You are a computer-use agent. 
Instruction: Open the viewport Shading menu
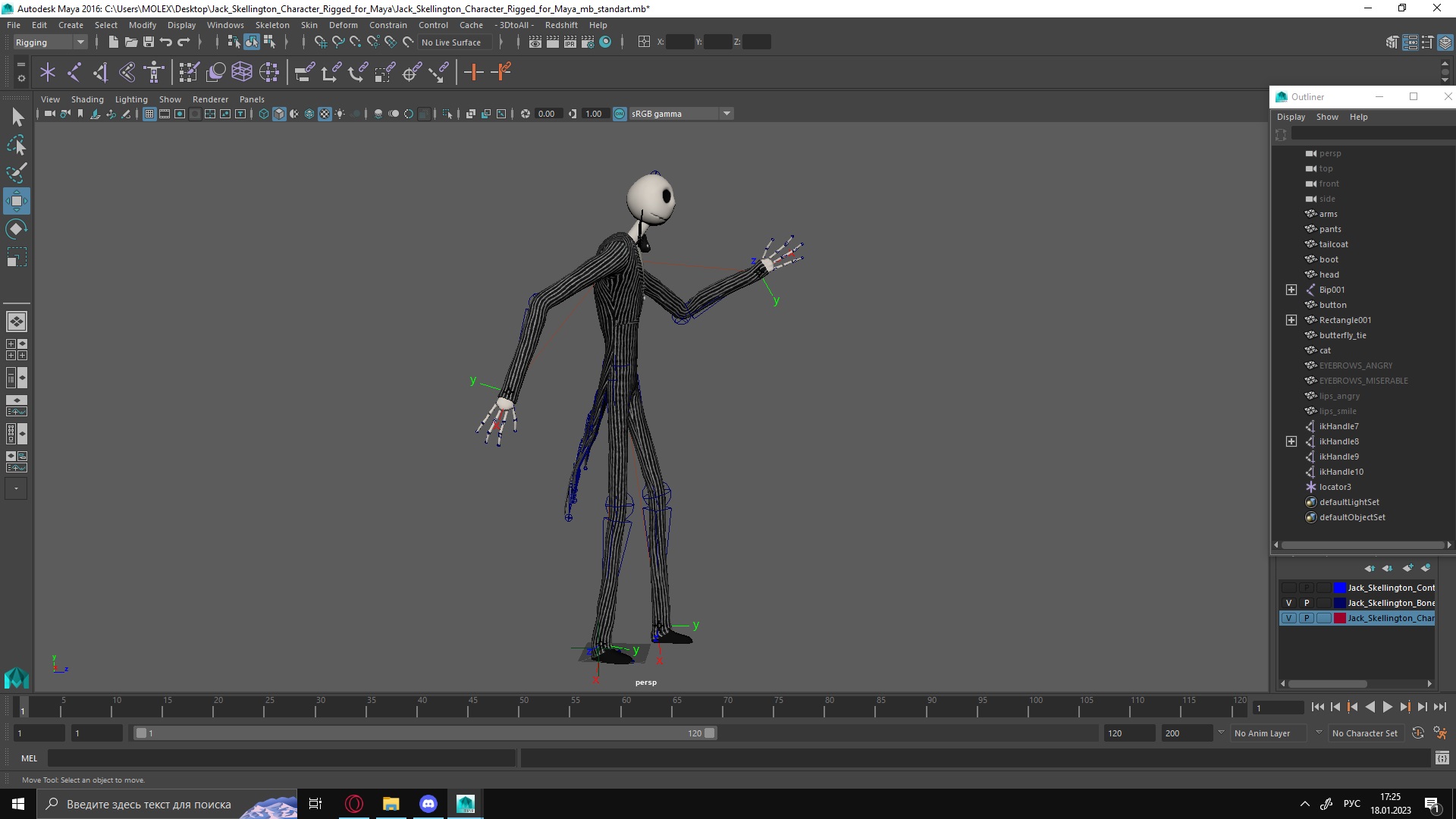click(x=87, y=99)
